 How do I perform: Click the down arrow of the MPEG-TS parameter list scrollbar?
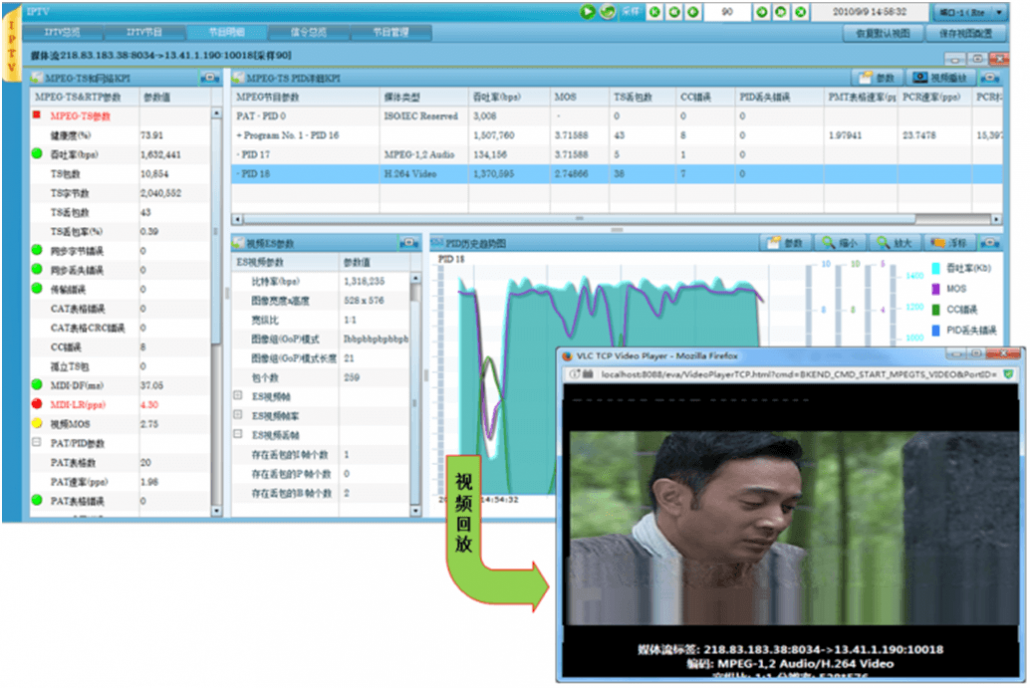pyautogui.click(x=216, y=511)
